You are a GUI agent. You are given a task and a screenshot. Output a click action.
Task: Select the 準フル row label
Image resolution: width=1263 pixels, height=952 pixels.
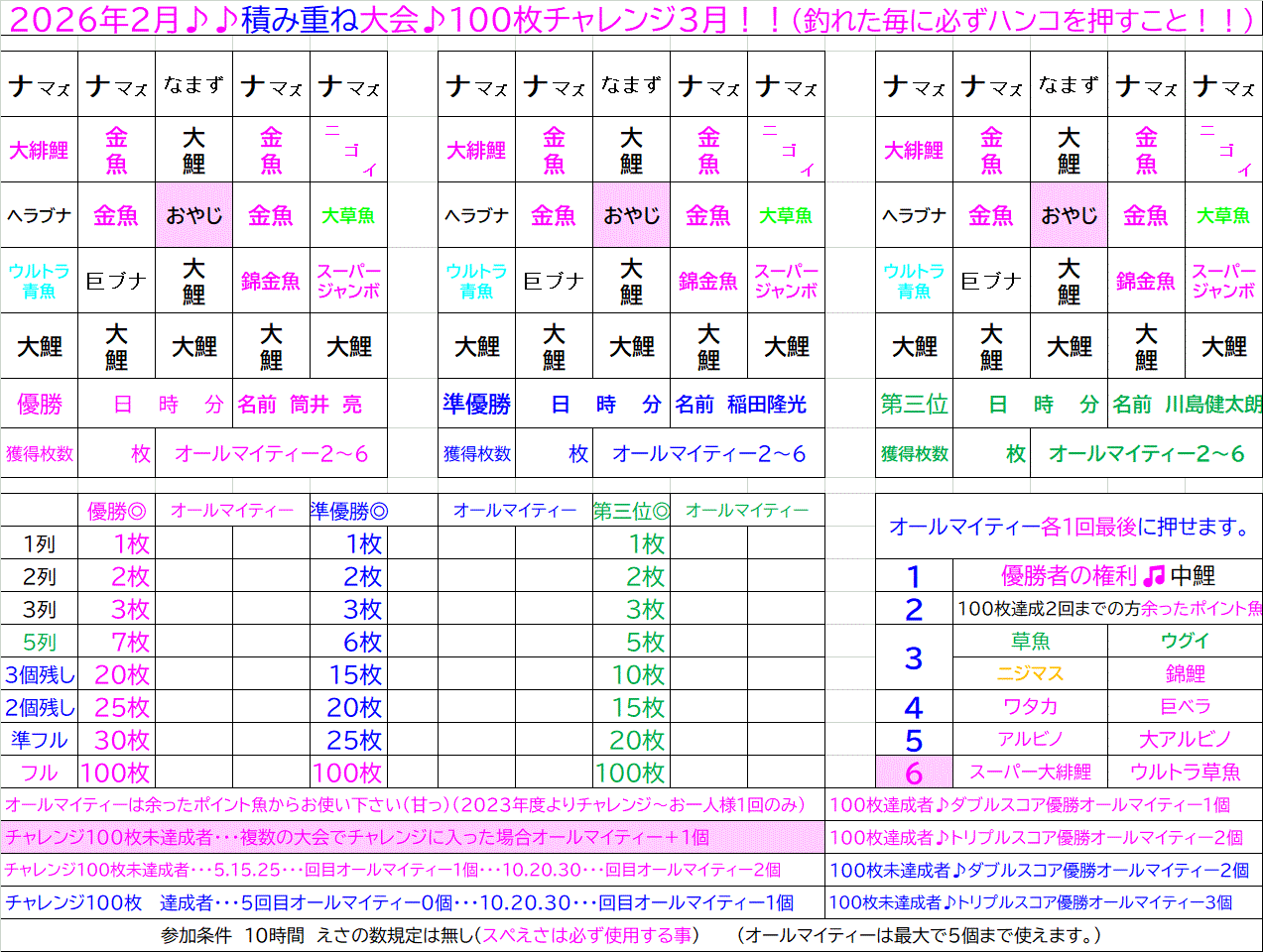coord(40,740)
